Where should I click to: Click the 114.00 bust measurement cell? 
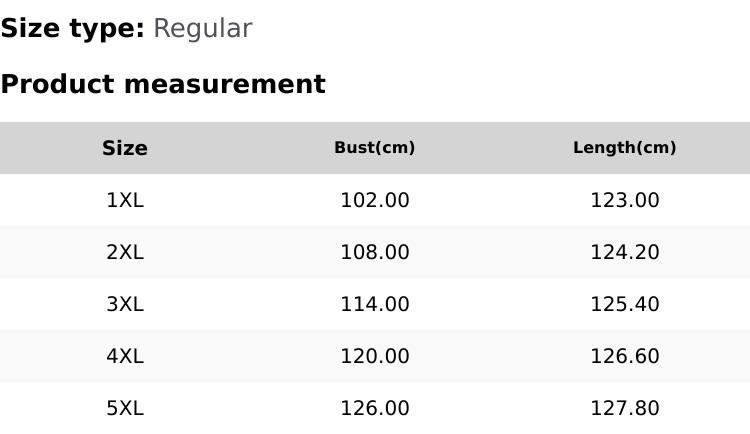point(375,304)
